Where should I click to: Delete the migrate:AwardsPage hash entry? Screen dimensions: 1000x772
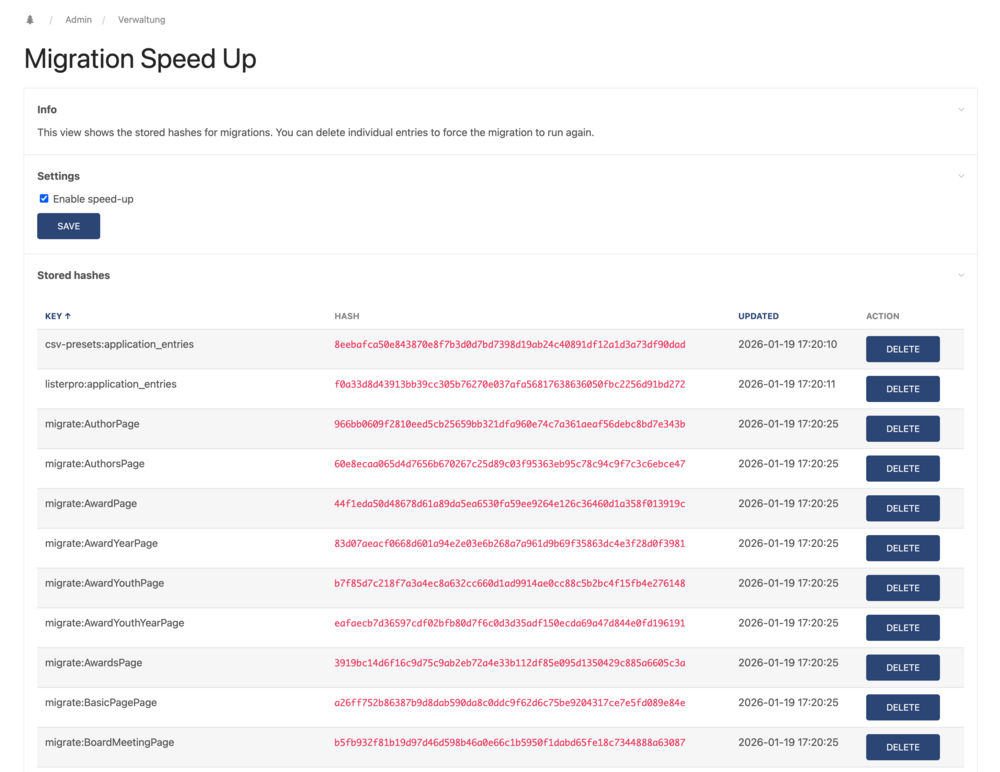[x=902, y=667]
